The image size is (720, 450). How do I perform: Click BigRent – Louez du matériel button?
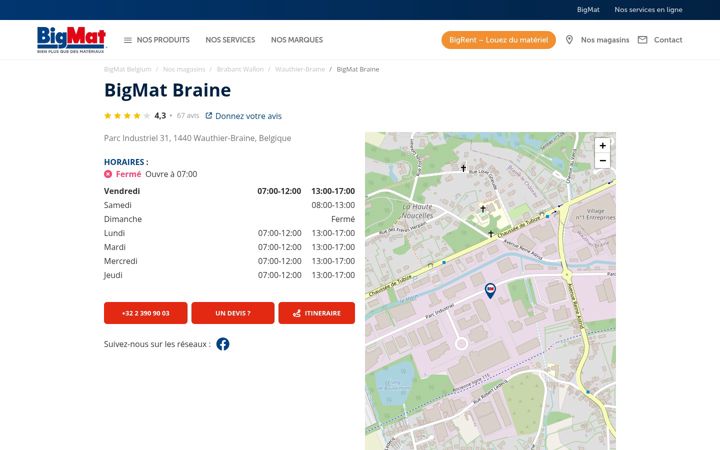(499, 40)
